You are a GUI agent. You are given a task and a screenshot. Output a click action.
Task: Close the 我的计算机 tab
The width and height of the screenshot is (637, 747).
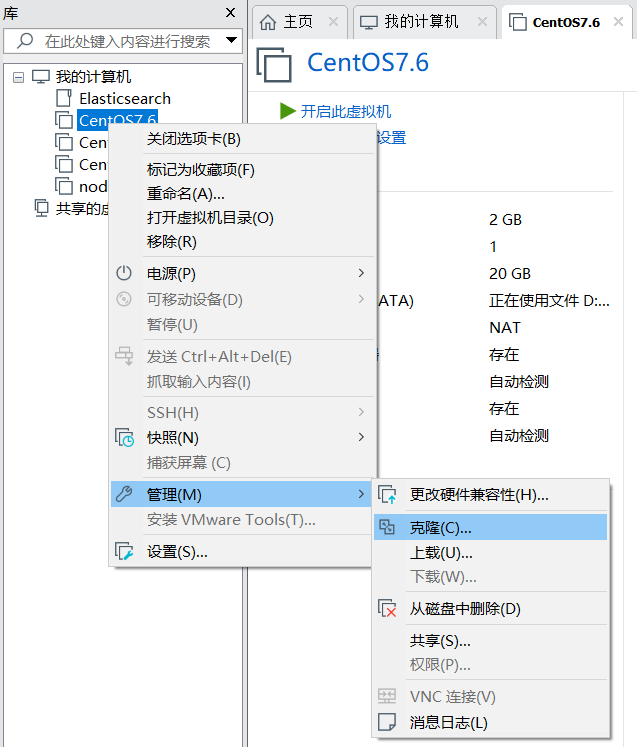pos(482,21)
